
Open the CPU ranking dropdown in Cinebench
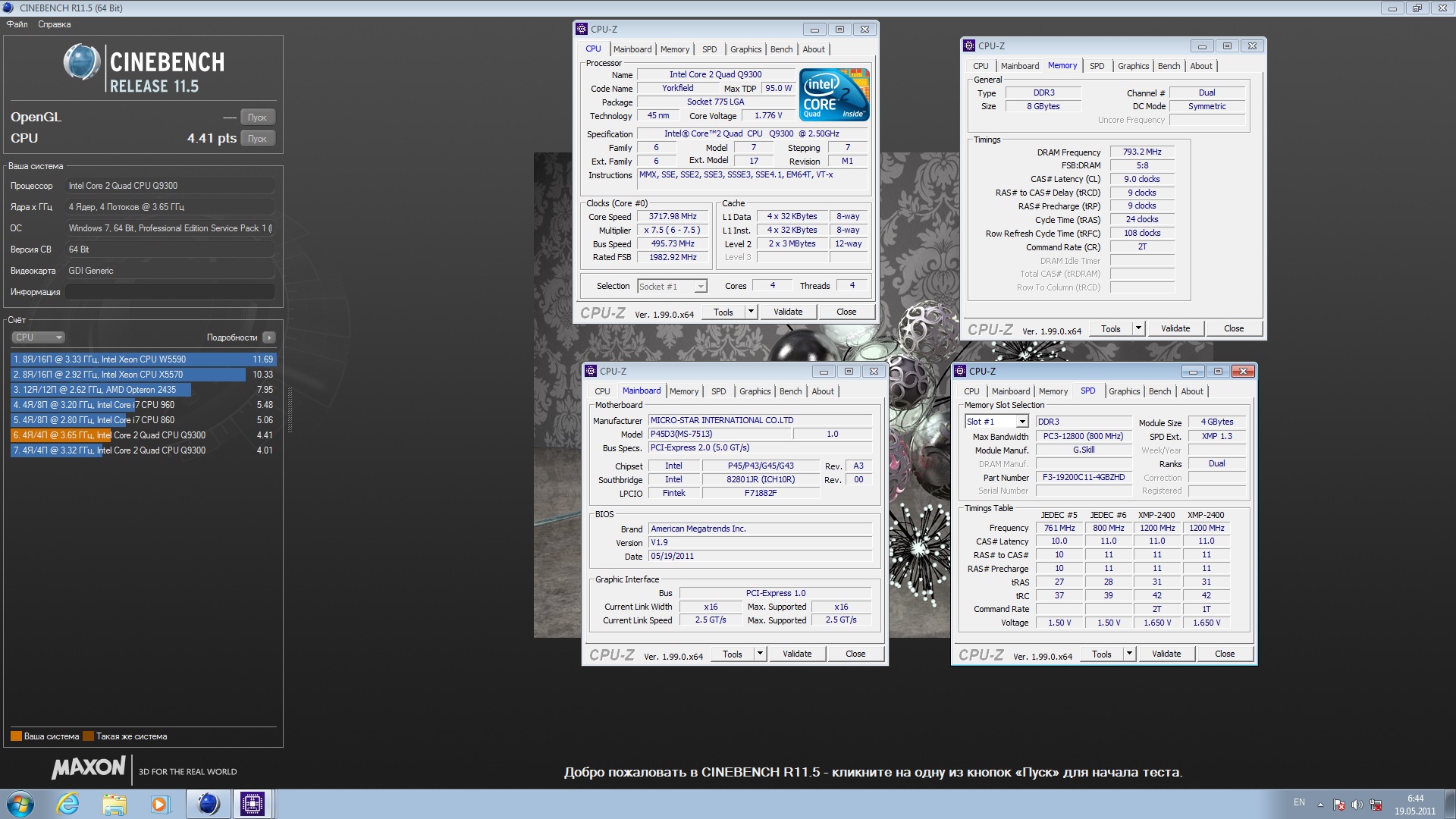pyautogui.click(x=38, y=337)
